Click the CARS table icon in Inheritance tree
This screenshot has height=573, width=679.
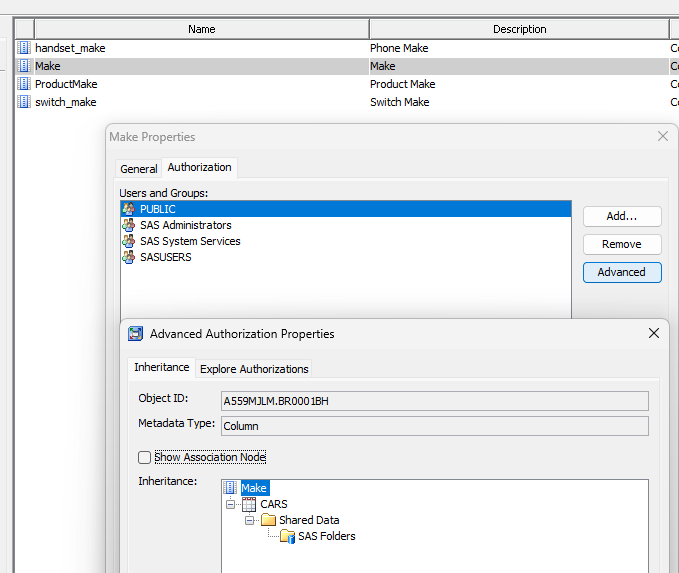click(x=249, y=504)
